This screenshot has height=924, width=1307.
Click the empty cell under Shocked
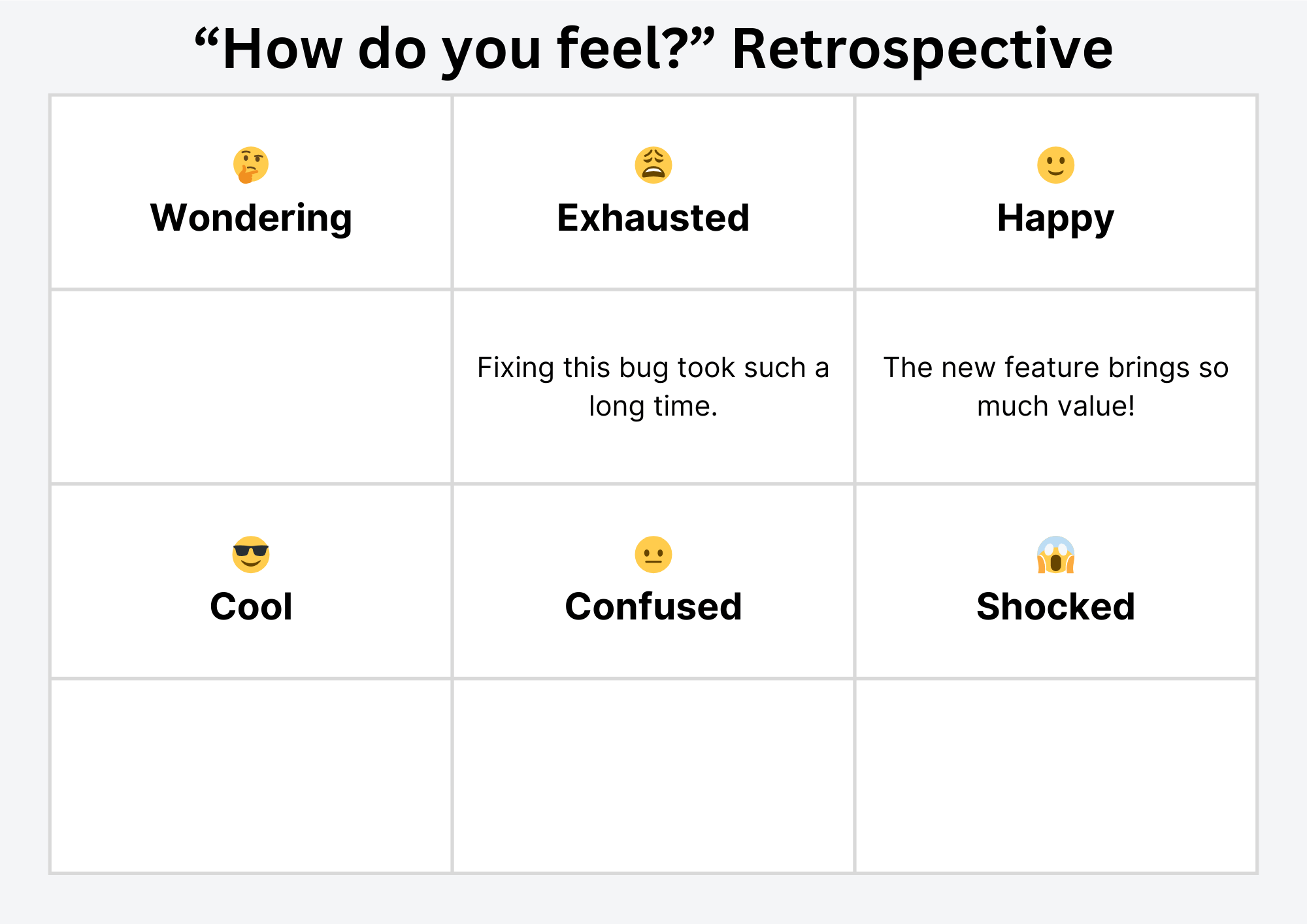click(x=1056, y=776)
